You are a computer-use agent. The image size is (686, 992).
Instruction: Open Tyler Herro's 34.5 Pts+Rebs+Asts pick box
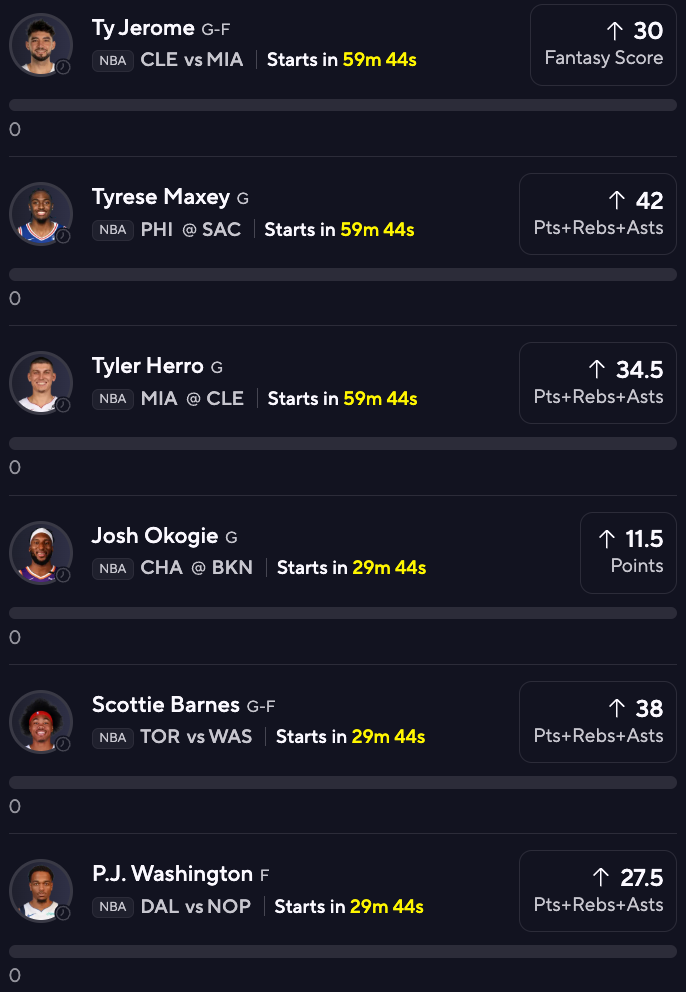point(598,383)
